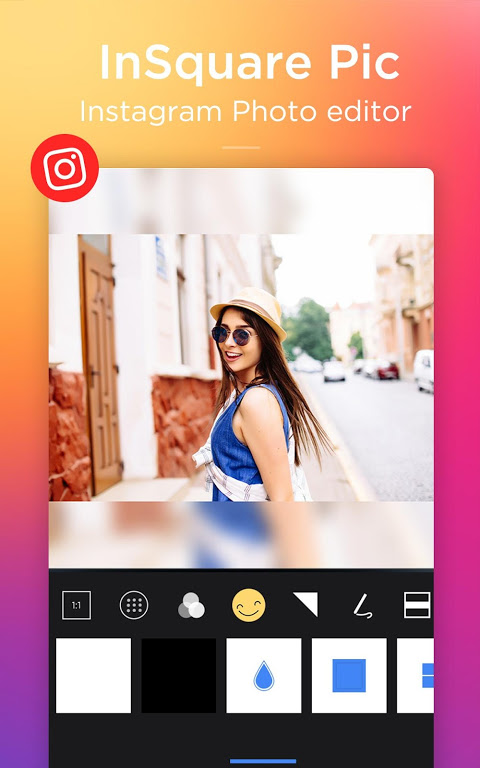Click the red Instagram logo badge
Viewport: 480px width, 768px height.
click(x=65, y=168)
